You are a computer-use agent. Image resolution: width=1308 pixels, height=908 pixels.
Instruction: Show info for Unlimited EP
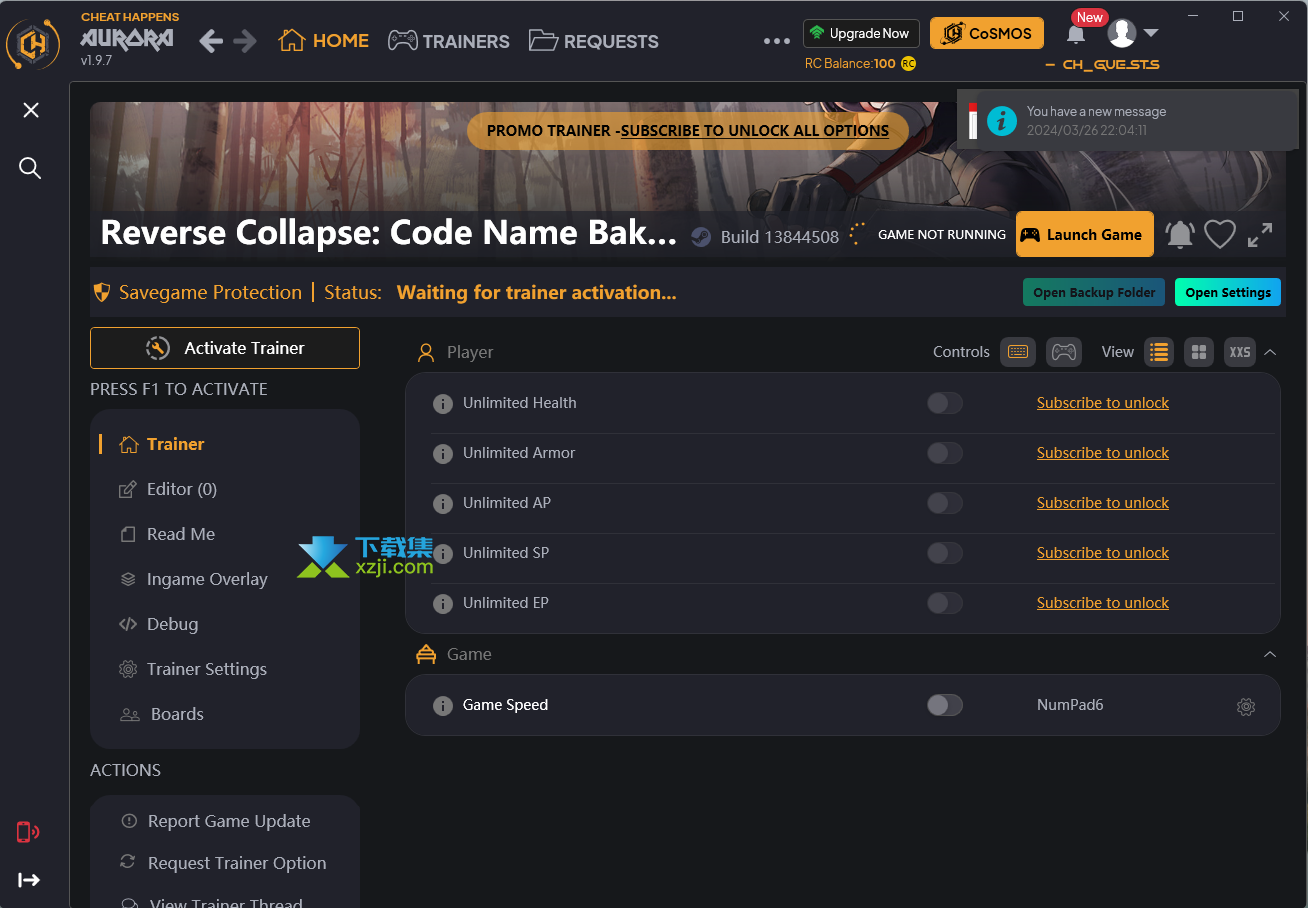tap(443, 604)
